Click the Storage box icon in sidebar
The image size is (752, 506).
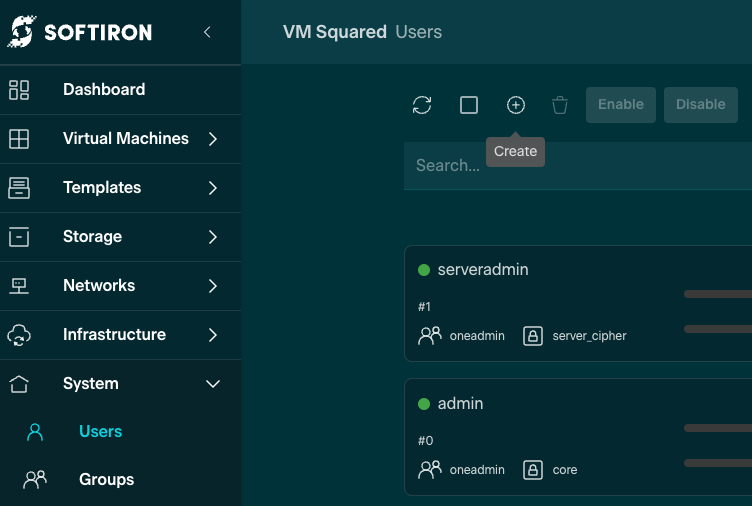[x=19, y=237]
